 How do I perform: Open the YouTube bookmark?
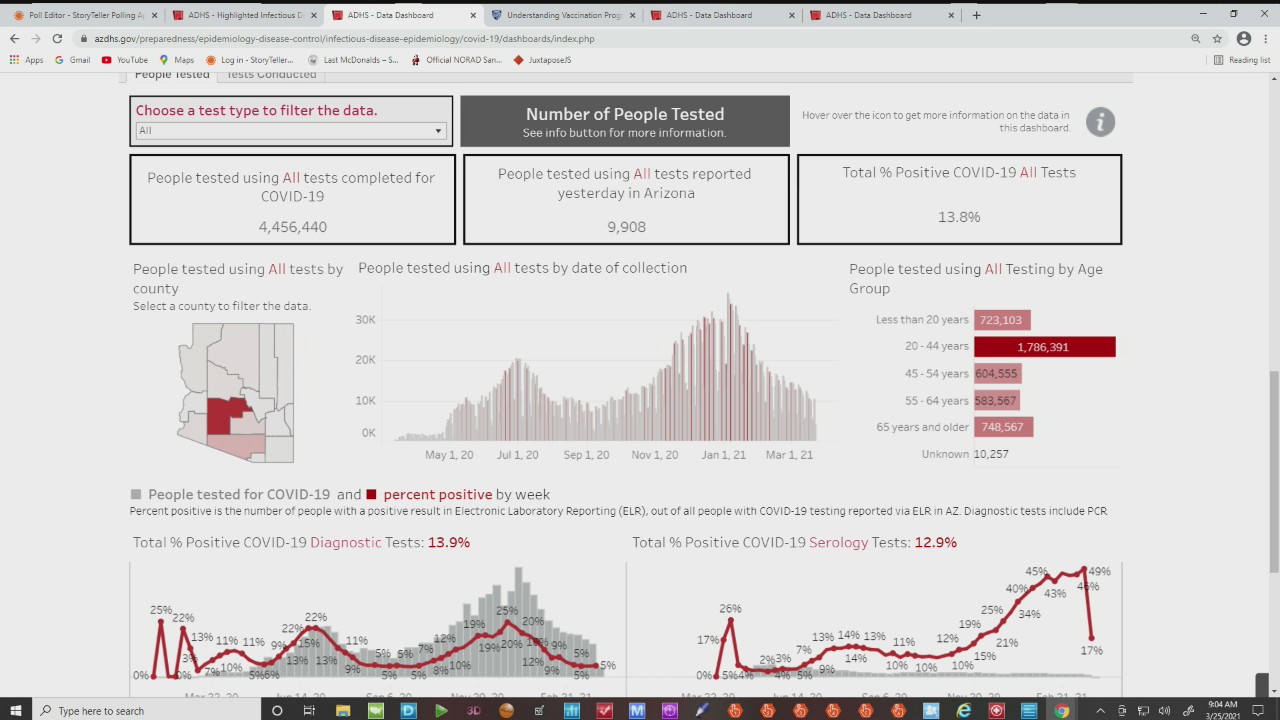click(x=125, y=60)
